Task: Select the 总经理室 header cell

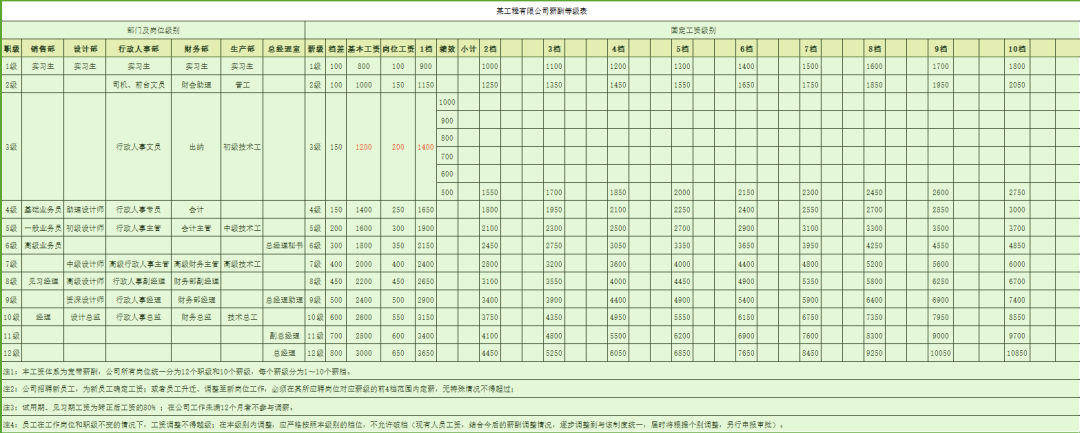Action: pos(284,48)
